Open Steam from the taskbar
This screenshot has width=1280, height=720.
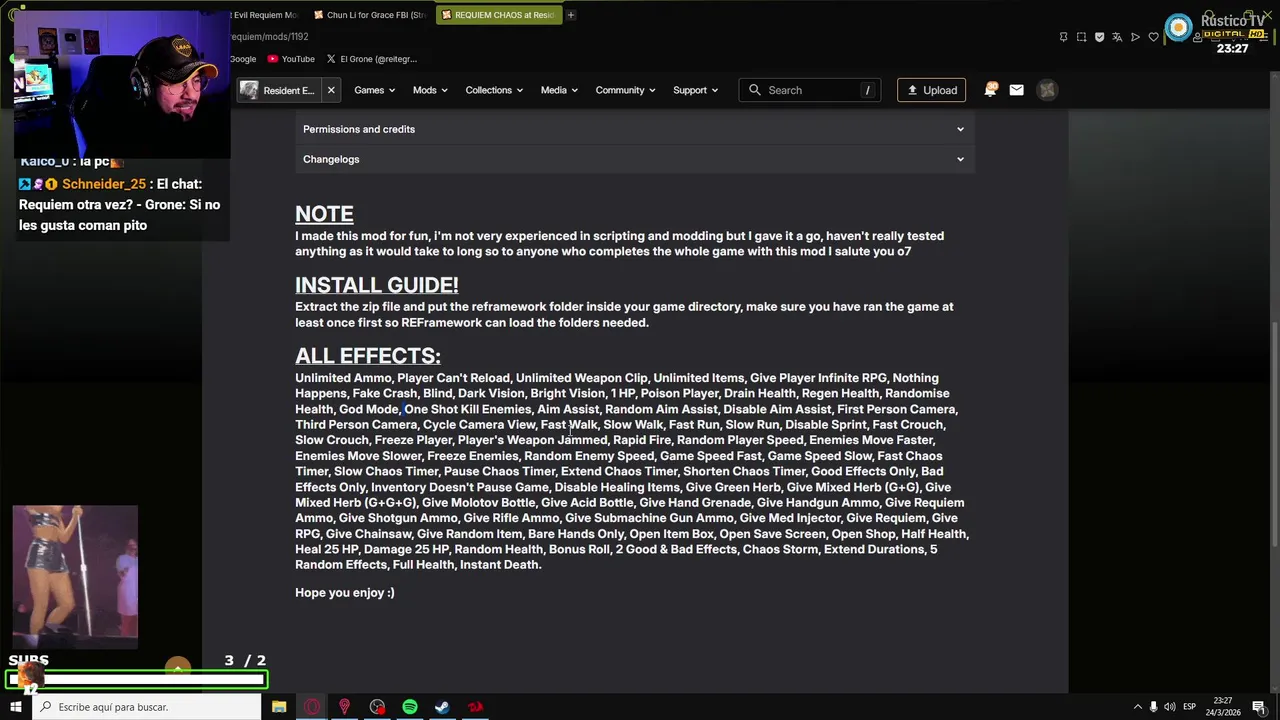(442, 707)
